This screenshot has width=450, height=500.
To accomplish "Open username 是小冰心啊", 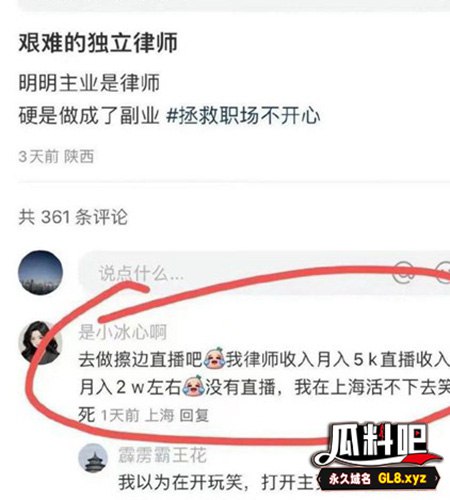I will [122, 332].
